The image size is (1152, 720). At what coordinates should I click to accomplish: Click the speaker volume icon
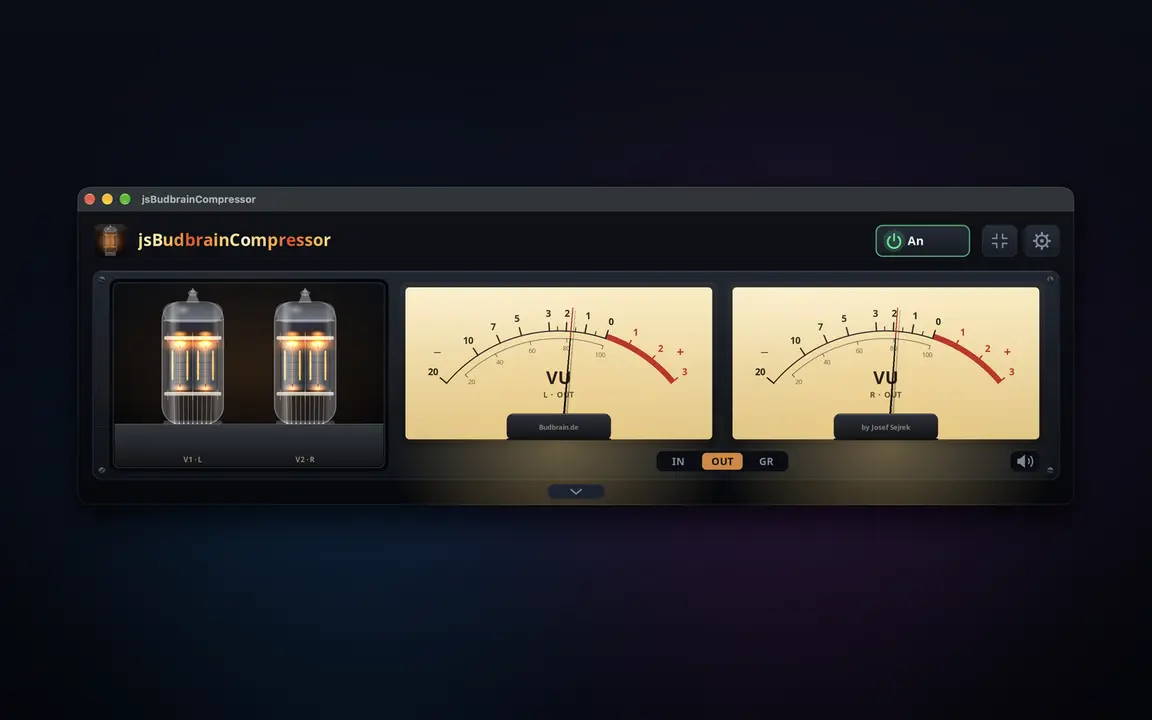(1025, 461)
